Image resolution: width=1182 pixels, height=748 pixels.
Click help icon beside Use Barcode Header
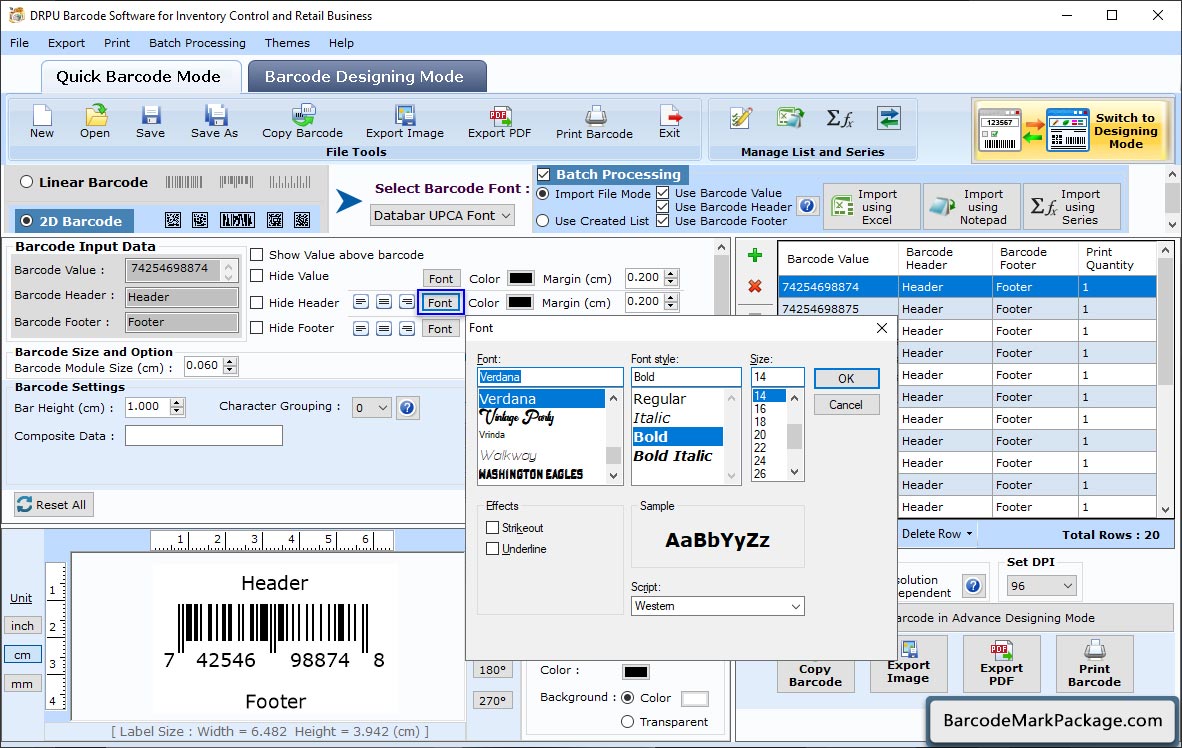(x=807, y=206)
